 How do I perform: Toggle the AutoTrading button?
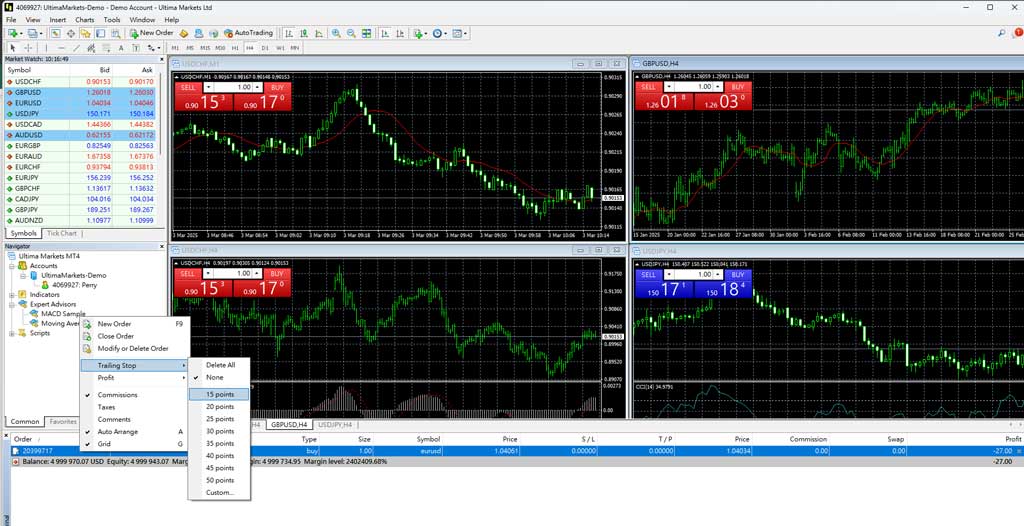[x=248, y=33]
